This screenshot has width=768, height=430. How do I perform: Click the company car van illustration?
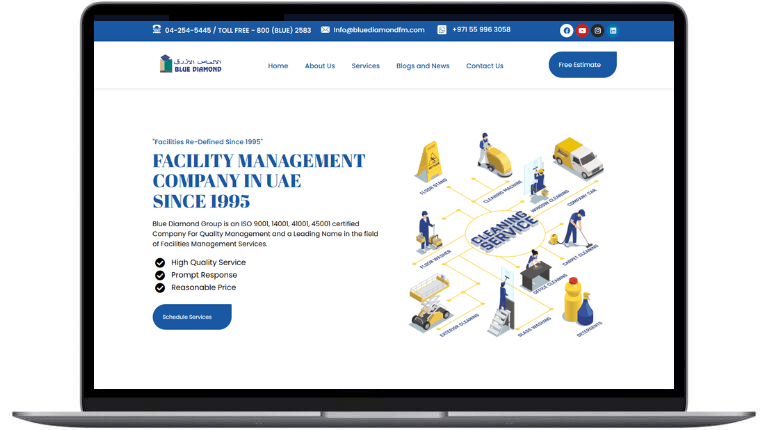click(578, 158)
